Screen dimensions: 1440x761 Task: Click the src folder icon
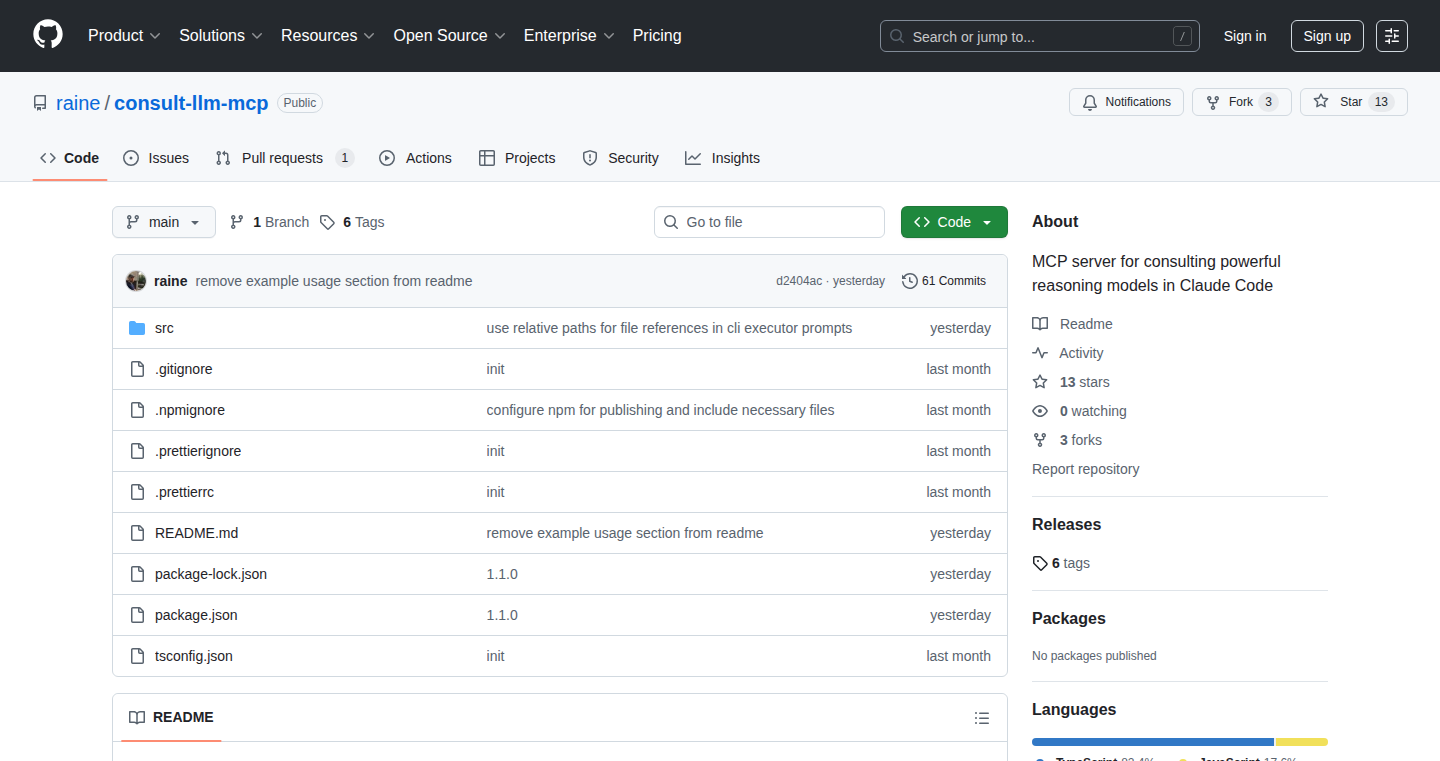(x=137, y=328)
